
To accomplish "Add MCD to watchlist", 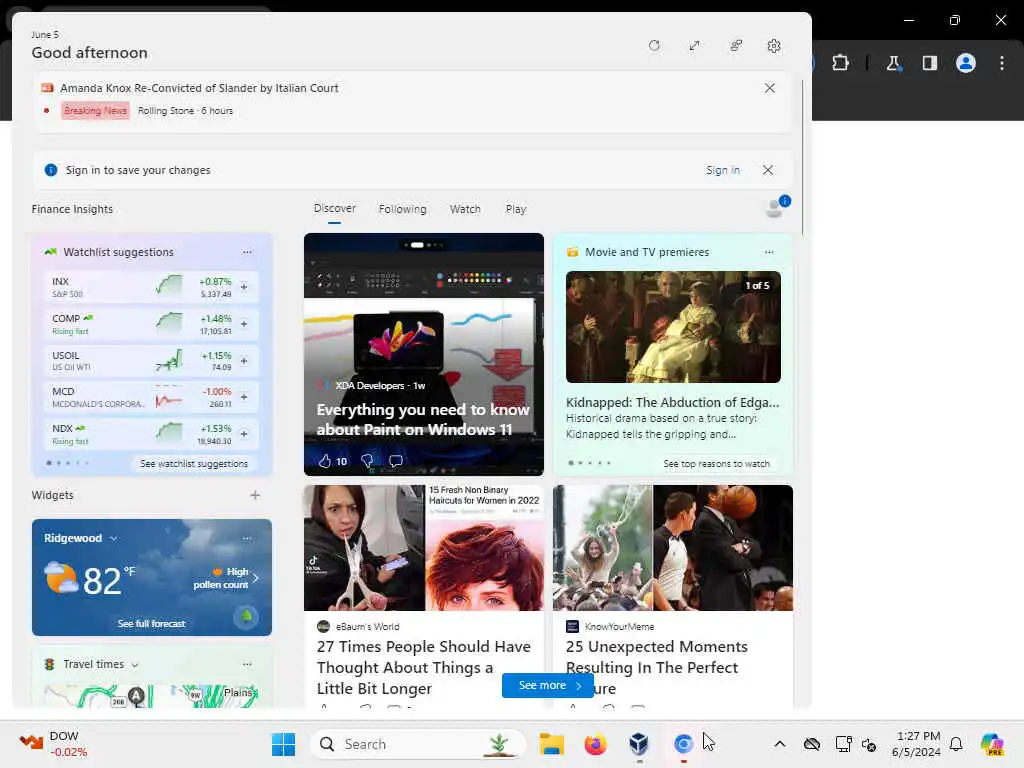I will pyautogui.click(x=244, y=397).
